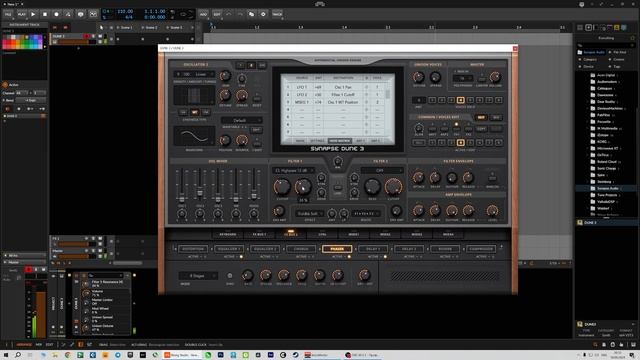Viewport: 640px width, 360px height.
Task: Turn the Master Volume knob
Action: click(x=495, y=77)
